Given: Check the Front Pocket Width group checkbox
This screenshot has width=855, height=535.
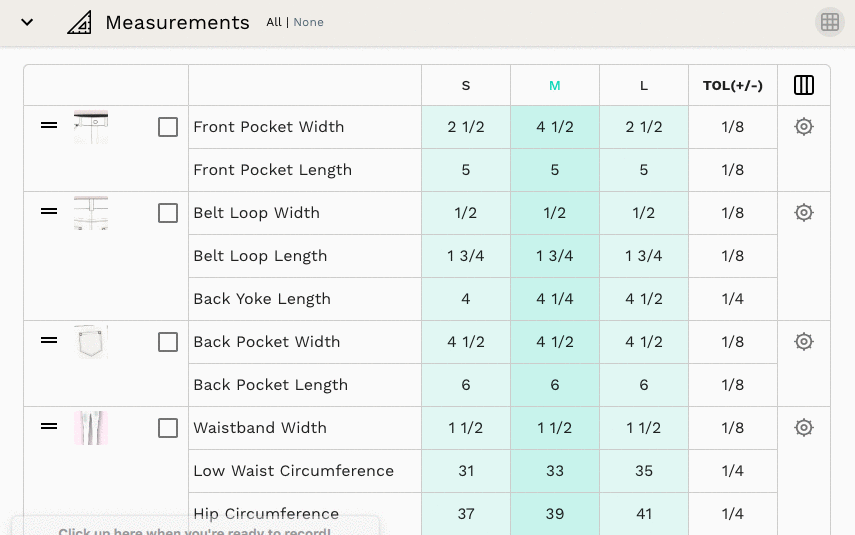Looking at the screenshot, I should (168, 127).
